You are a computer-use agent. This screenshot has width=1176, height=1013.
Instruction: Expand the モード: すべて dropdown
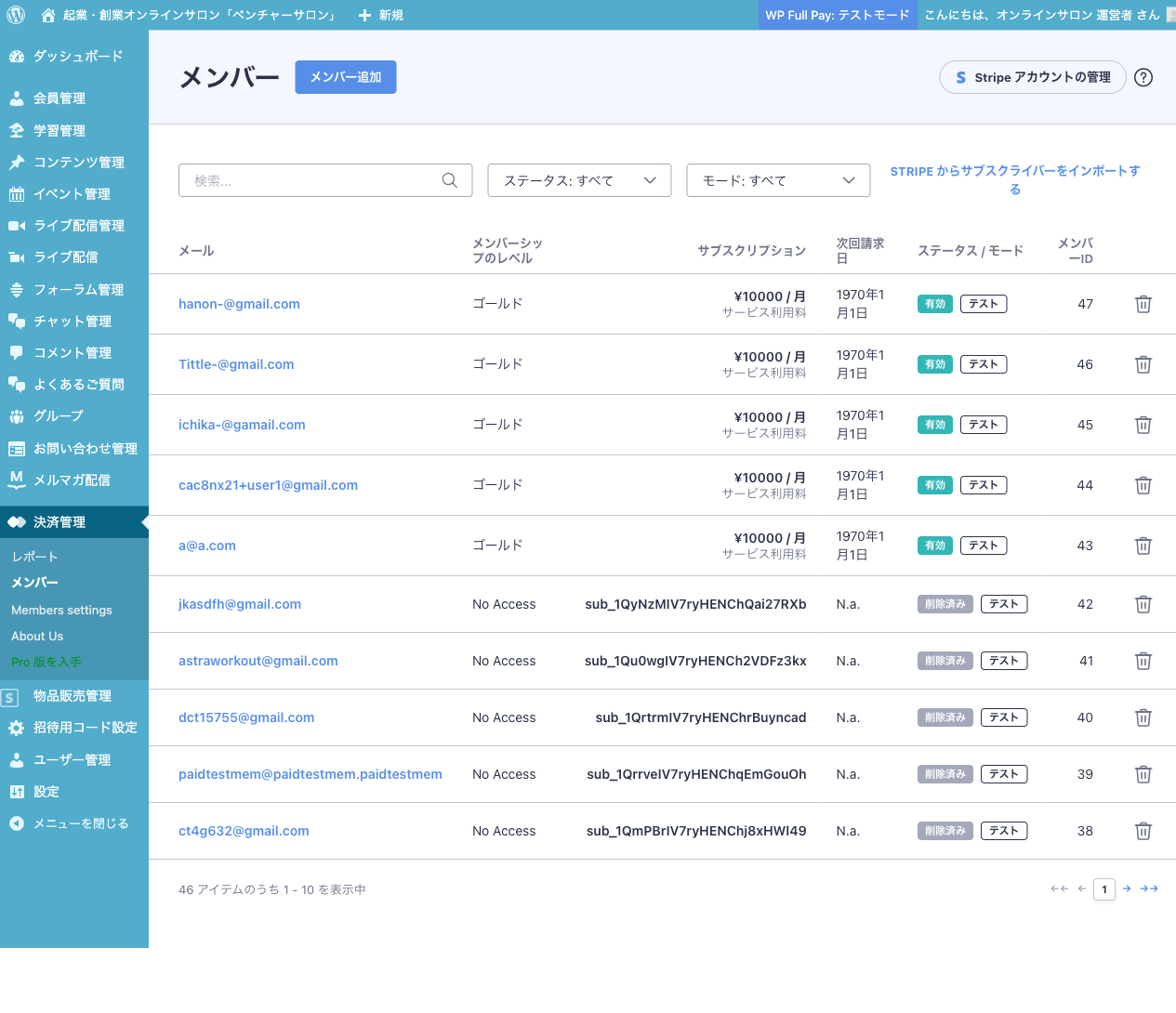click(x=778, y=180)
